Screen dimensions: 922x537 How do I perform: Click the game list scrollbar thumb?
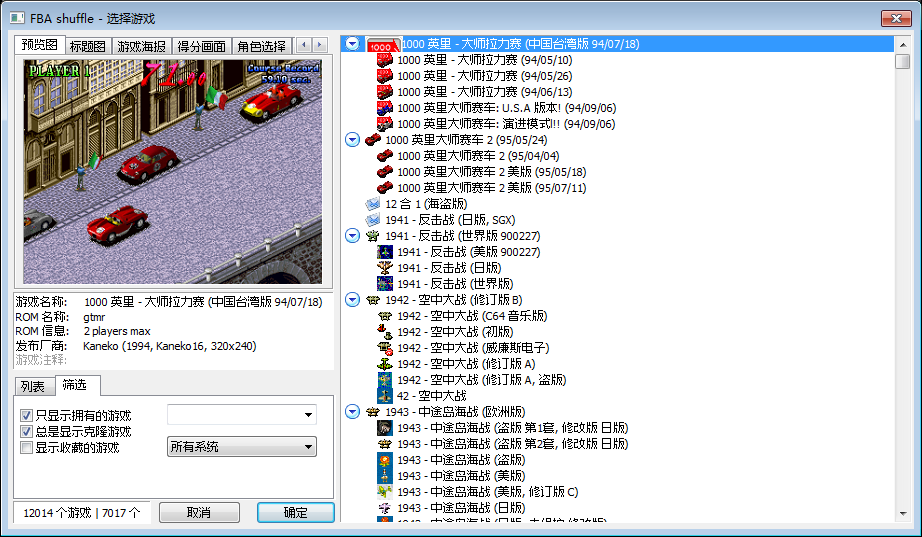pyautogui.click(x=903, y=61)
